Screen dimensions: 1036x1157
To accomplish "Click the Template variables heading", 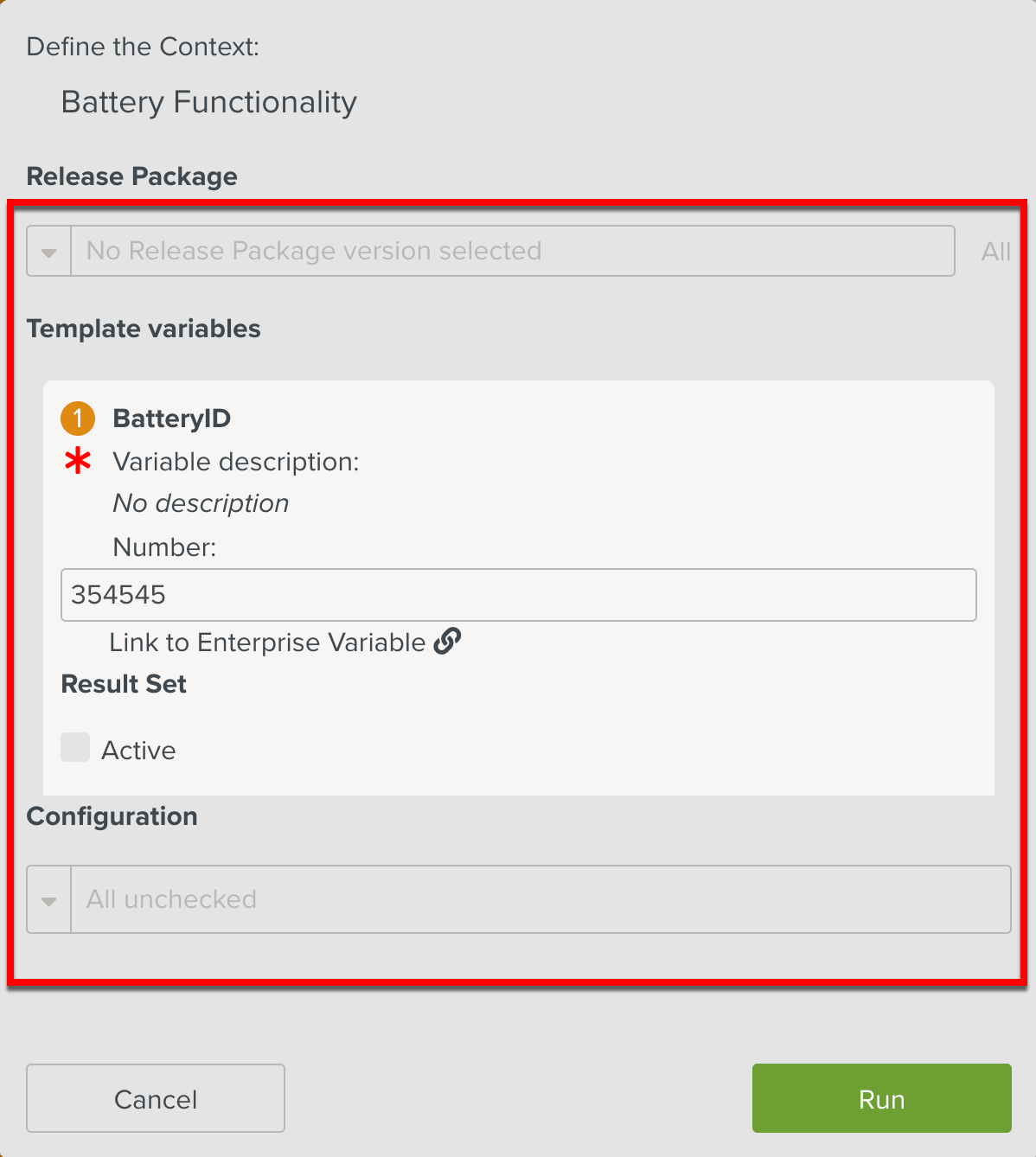I will [x=144, y=329].
